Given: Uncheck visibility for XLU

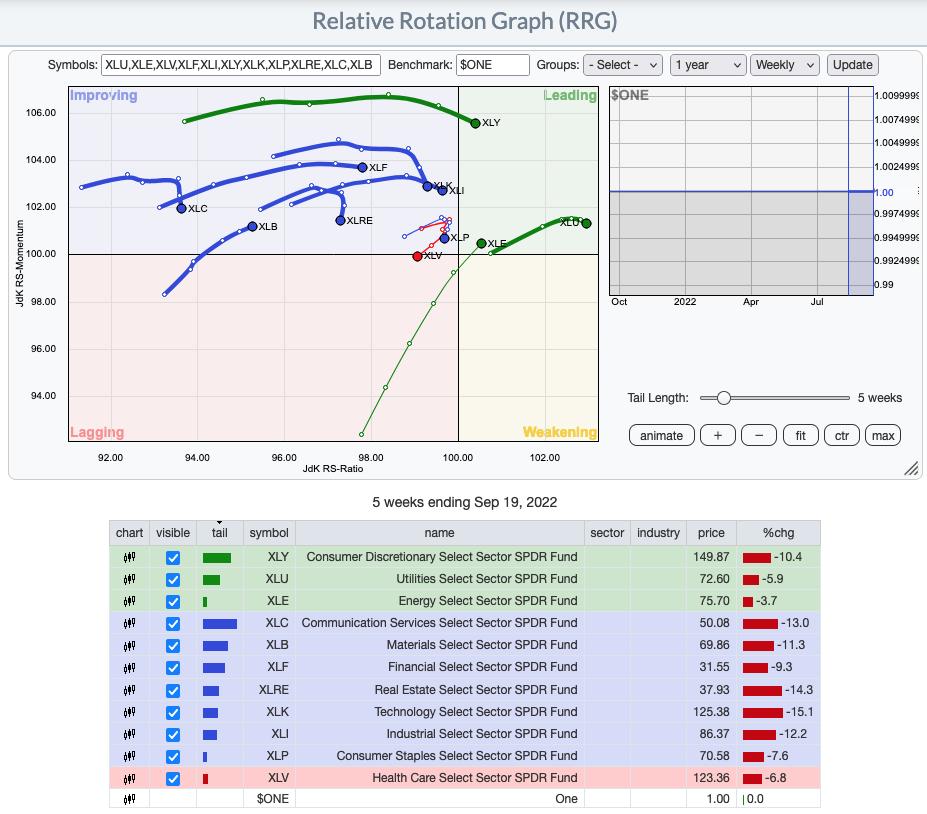Looking at the screenshot, I should [173, 579].
